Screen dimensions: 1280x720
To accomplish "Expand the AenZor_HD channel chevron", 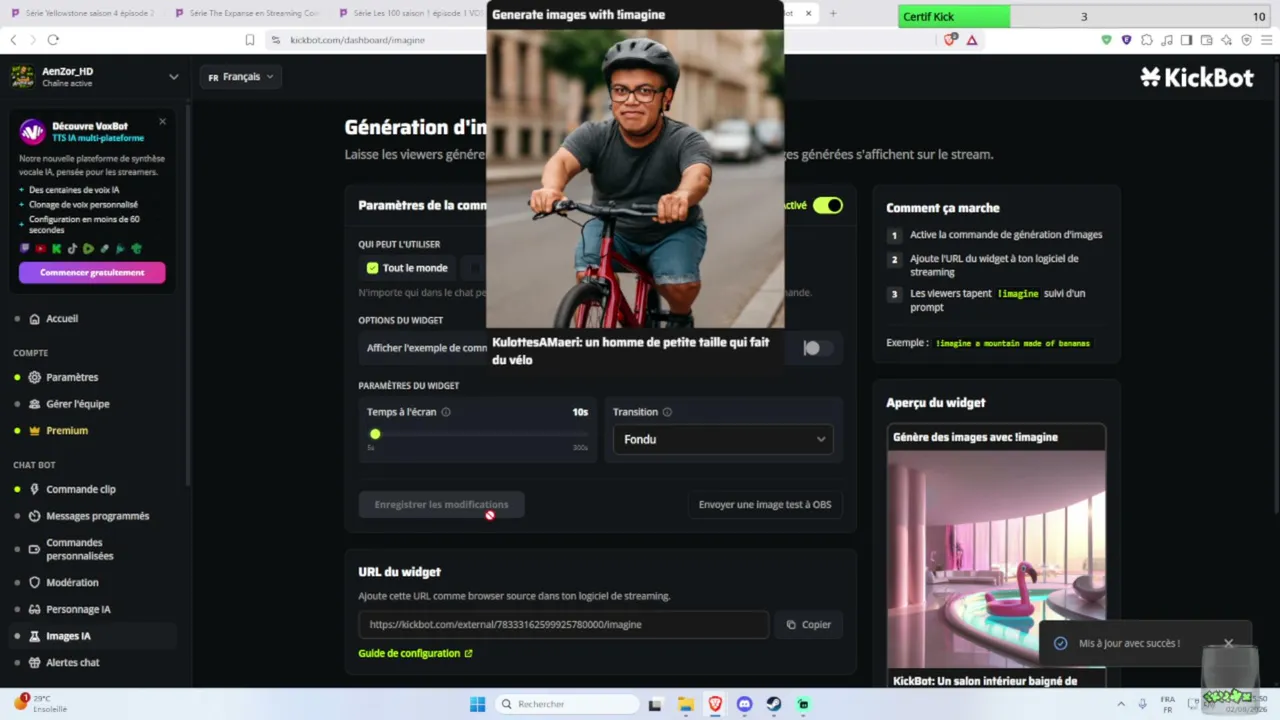I will coord(174,77).
